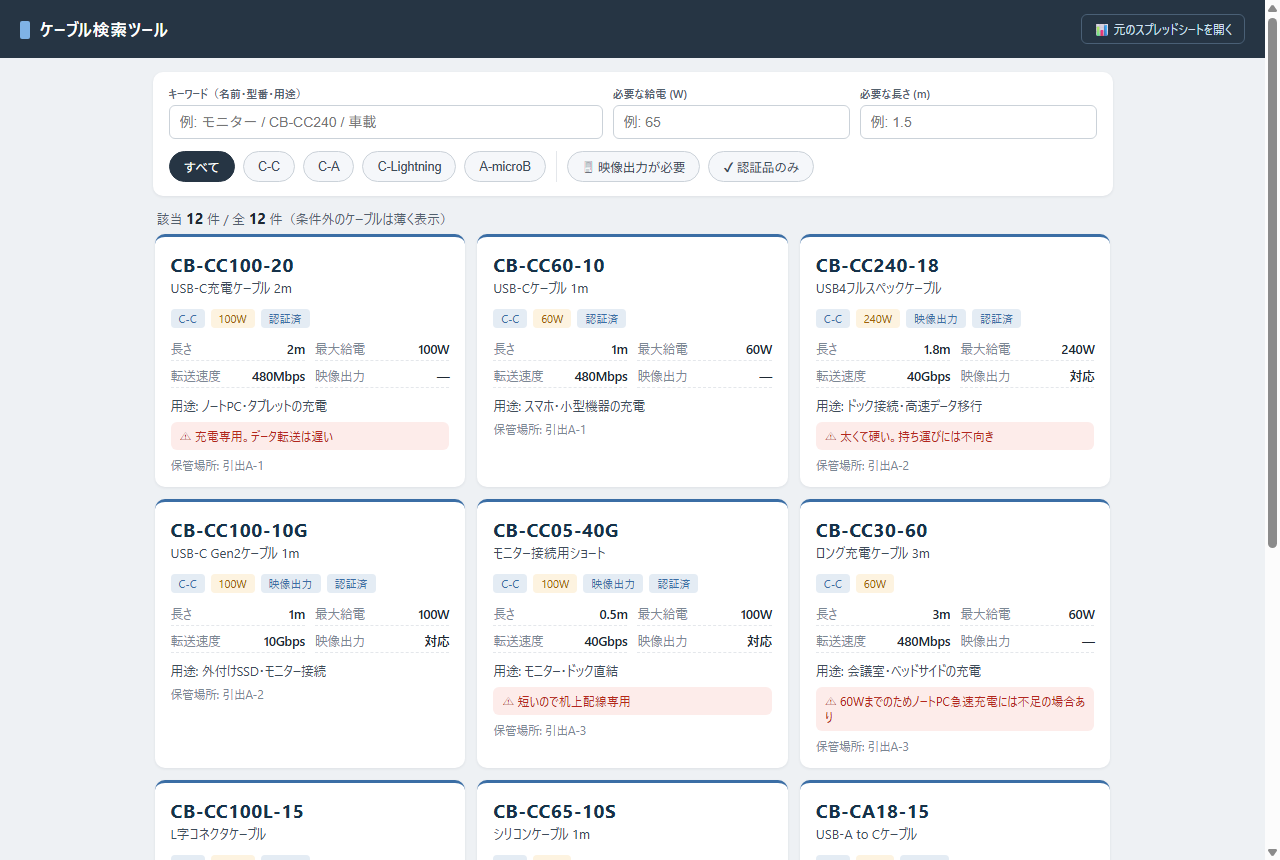Toggle 映像出力が必要 filter
Screen dimensions: 1280x860
[633, 167]
